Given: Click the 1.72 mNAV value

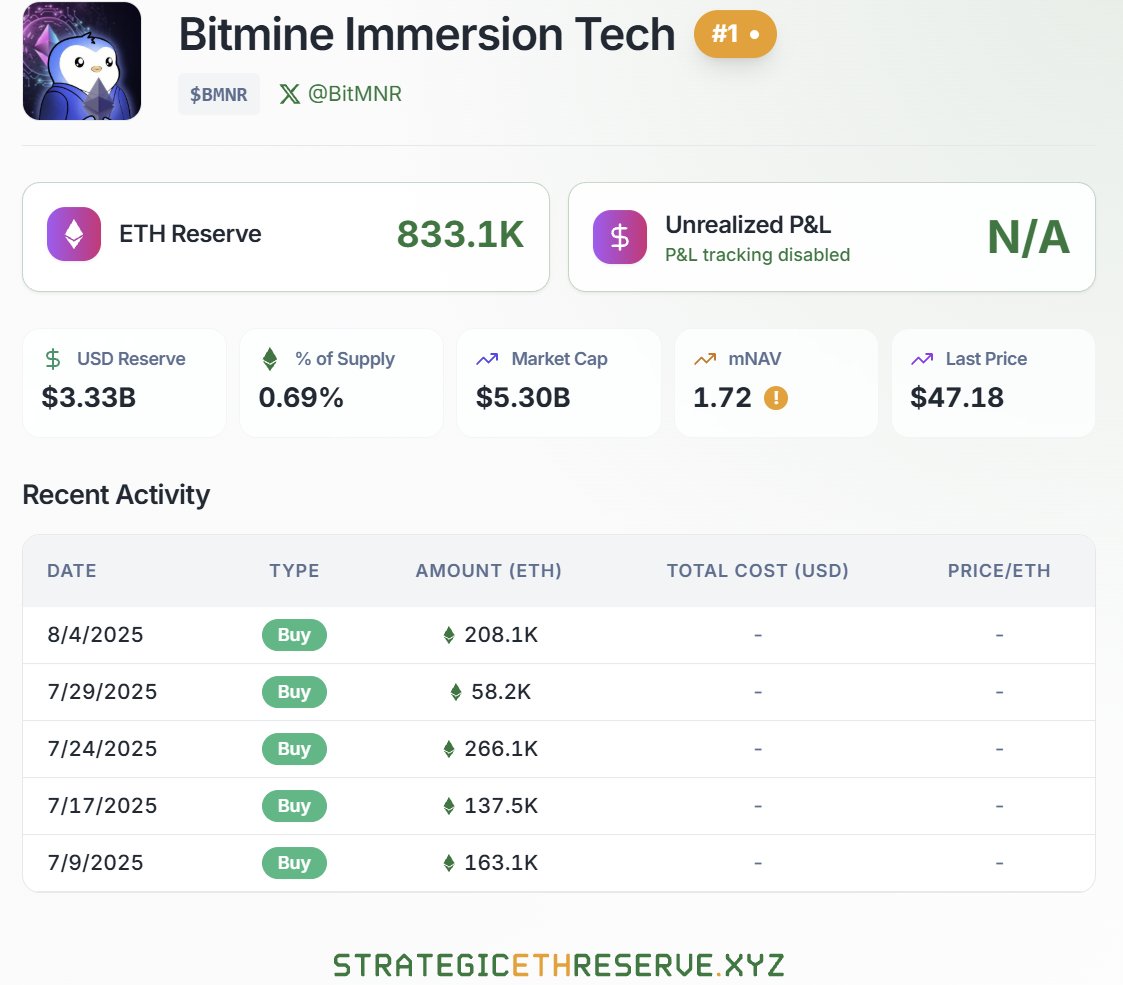Looking at the screenshot, I should pos(722,398).
